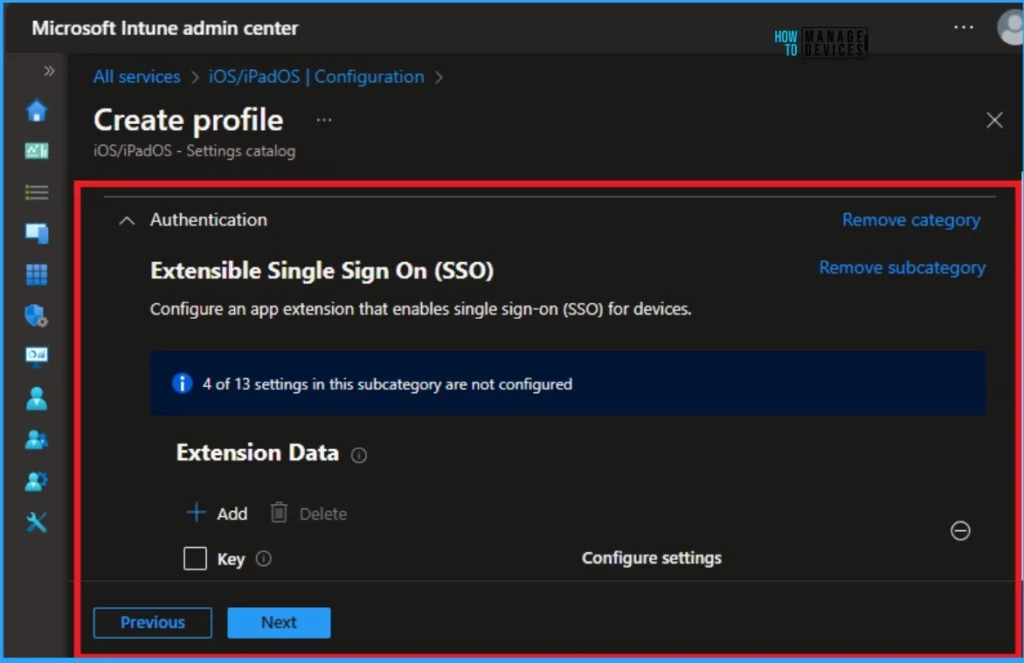Open Troubleshooting tools icon in sidebar
1024x663 pixels.
click(x=37, y=523)
